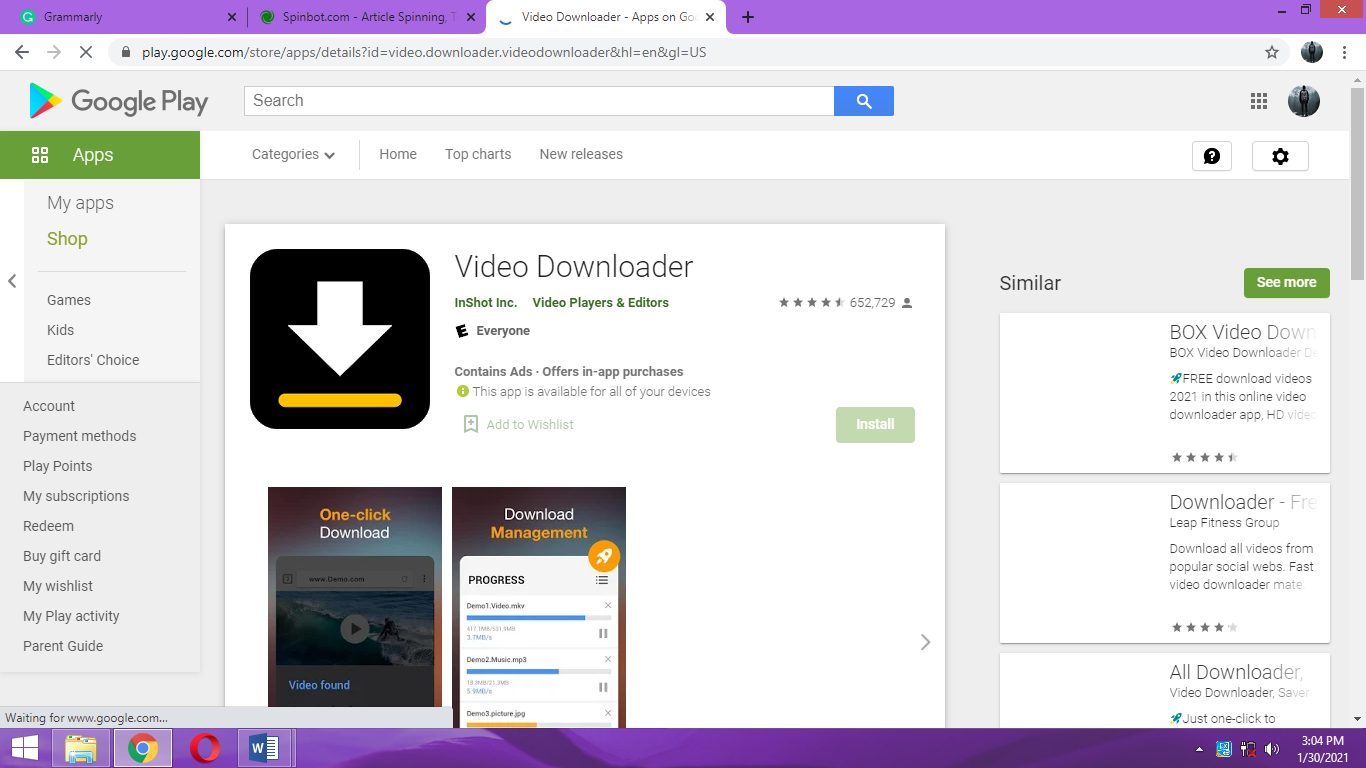The width and height of the screenshot is (1366, 768).
Task: Click the Google Play logo
Action: tap(119, 101)
